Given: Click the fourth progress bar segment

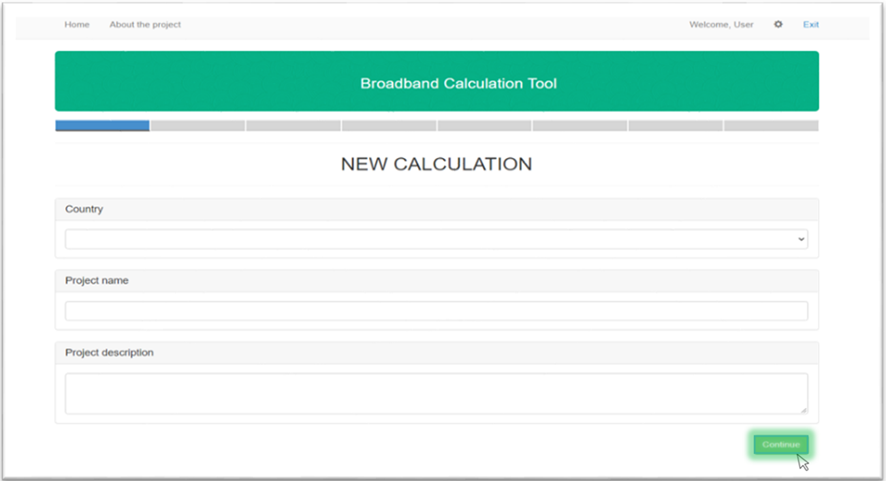Looking at the screenshot, I should [389, 126].
